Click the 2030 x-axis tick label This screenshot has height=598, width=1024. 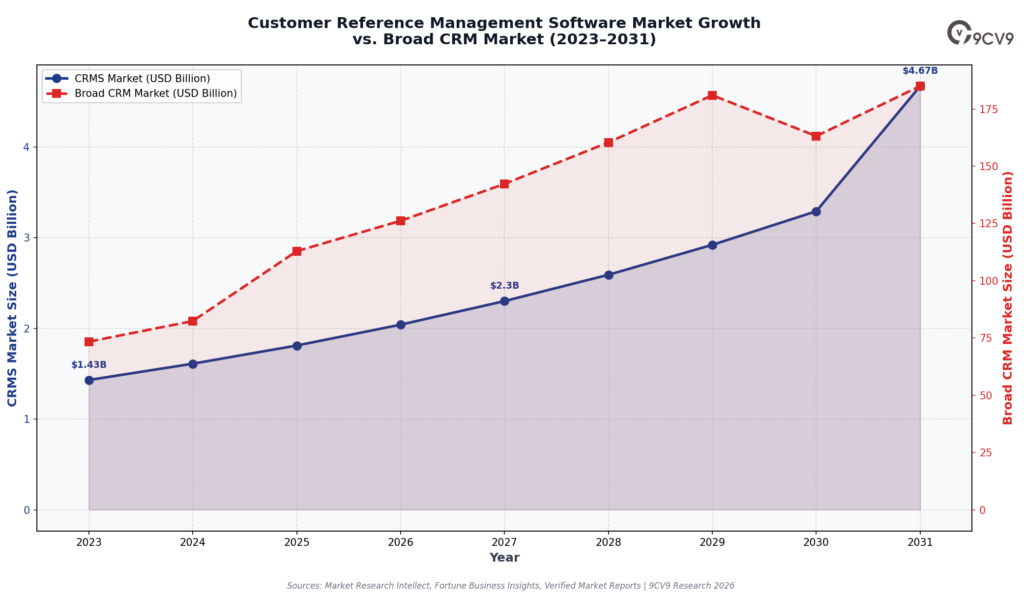[x=816, y=542]
